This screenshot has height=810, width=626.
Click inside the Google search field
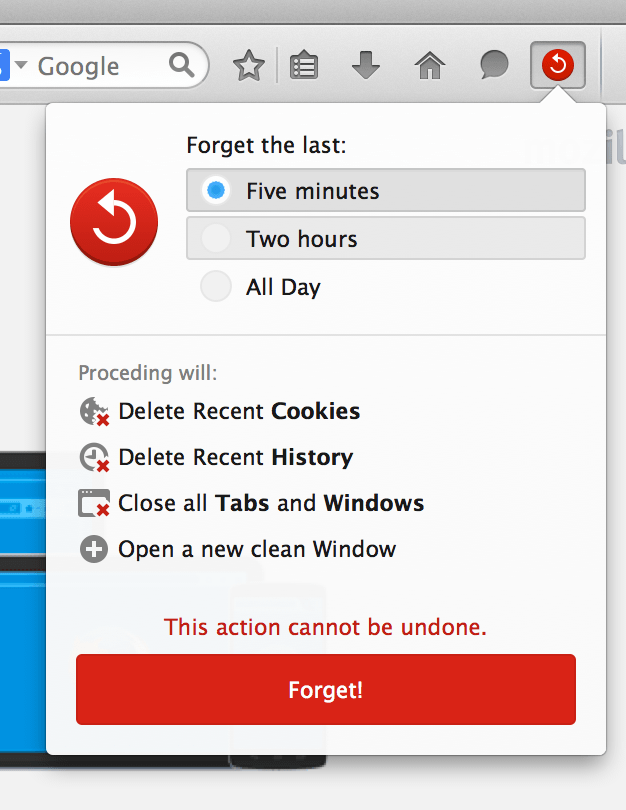click(100, 67)
